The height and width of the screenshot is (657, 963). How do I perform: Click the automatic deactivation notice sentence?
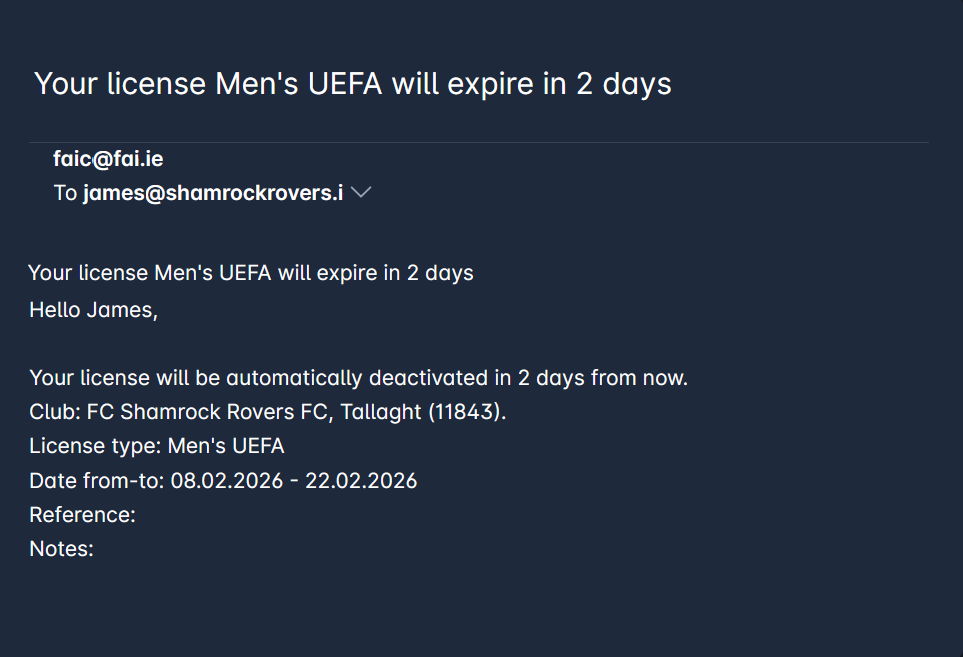tap(358, 378)
